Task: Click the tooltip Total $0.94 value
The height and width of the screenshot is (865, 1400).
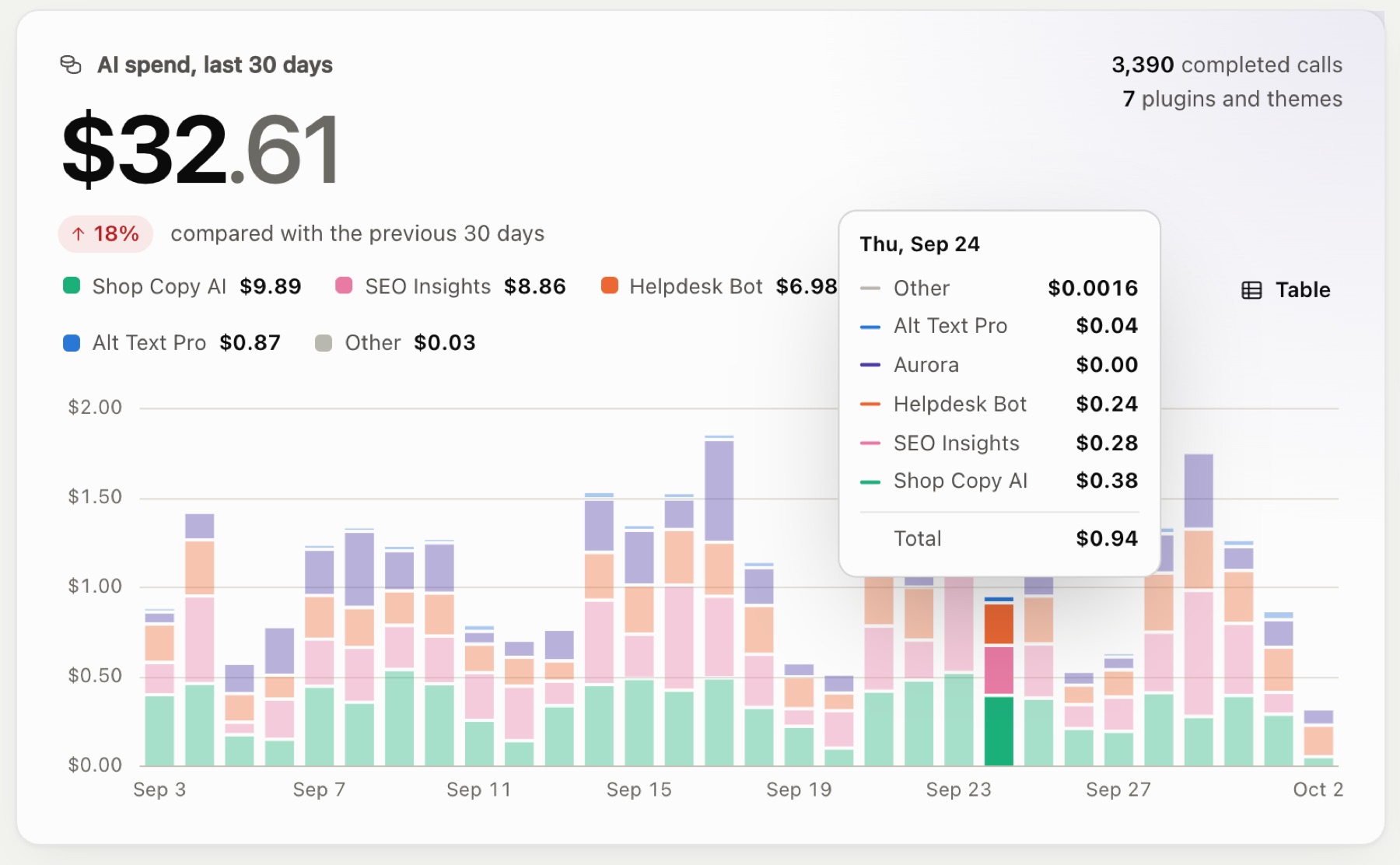Action: pyautogui.click(x=1107, y=538)
